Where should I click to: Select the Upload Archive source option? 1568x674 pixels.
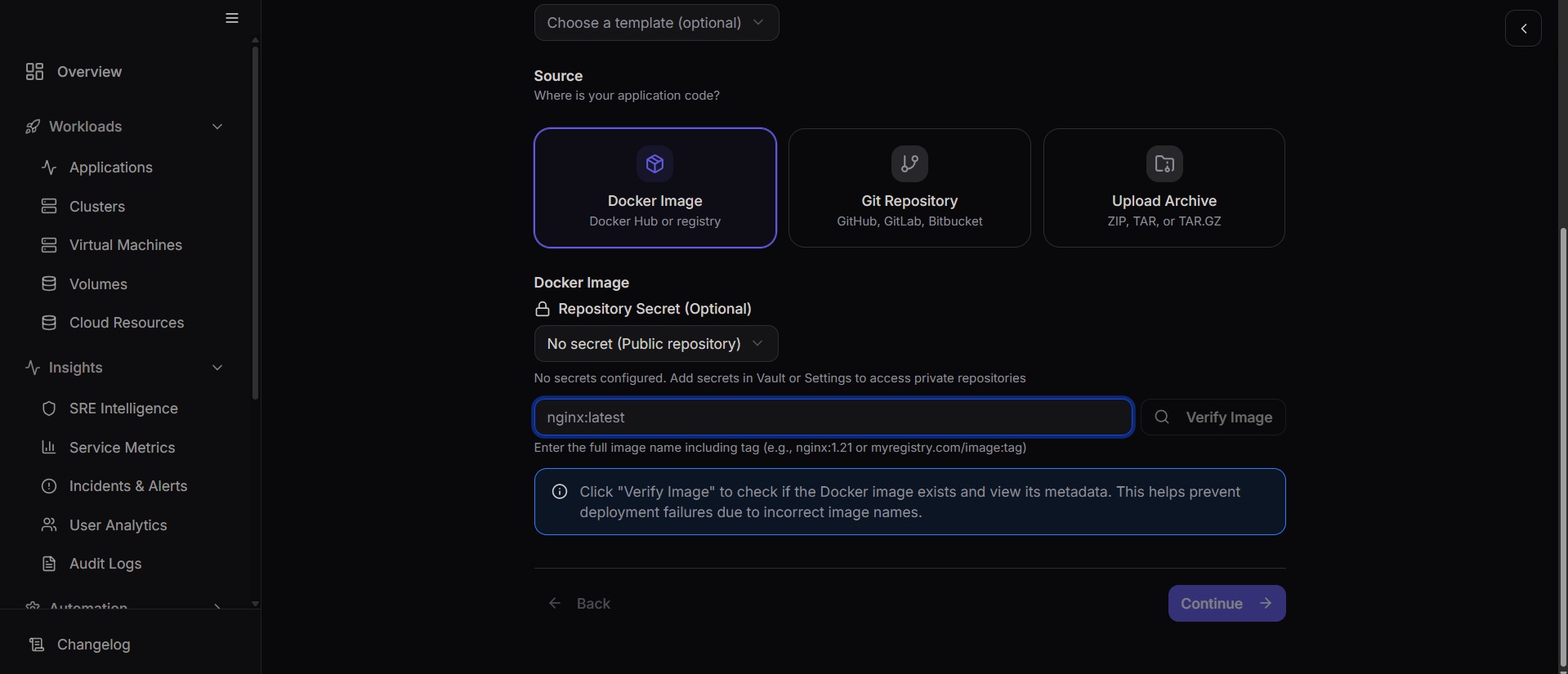1164,188
